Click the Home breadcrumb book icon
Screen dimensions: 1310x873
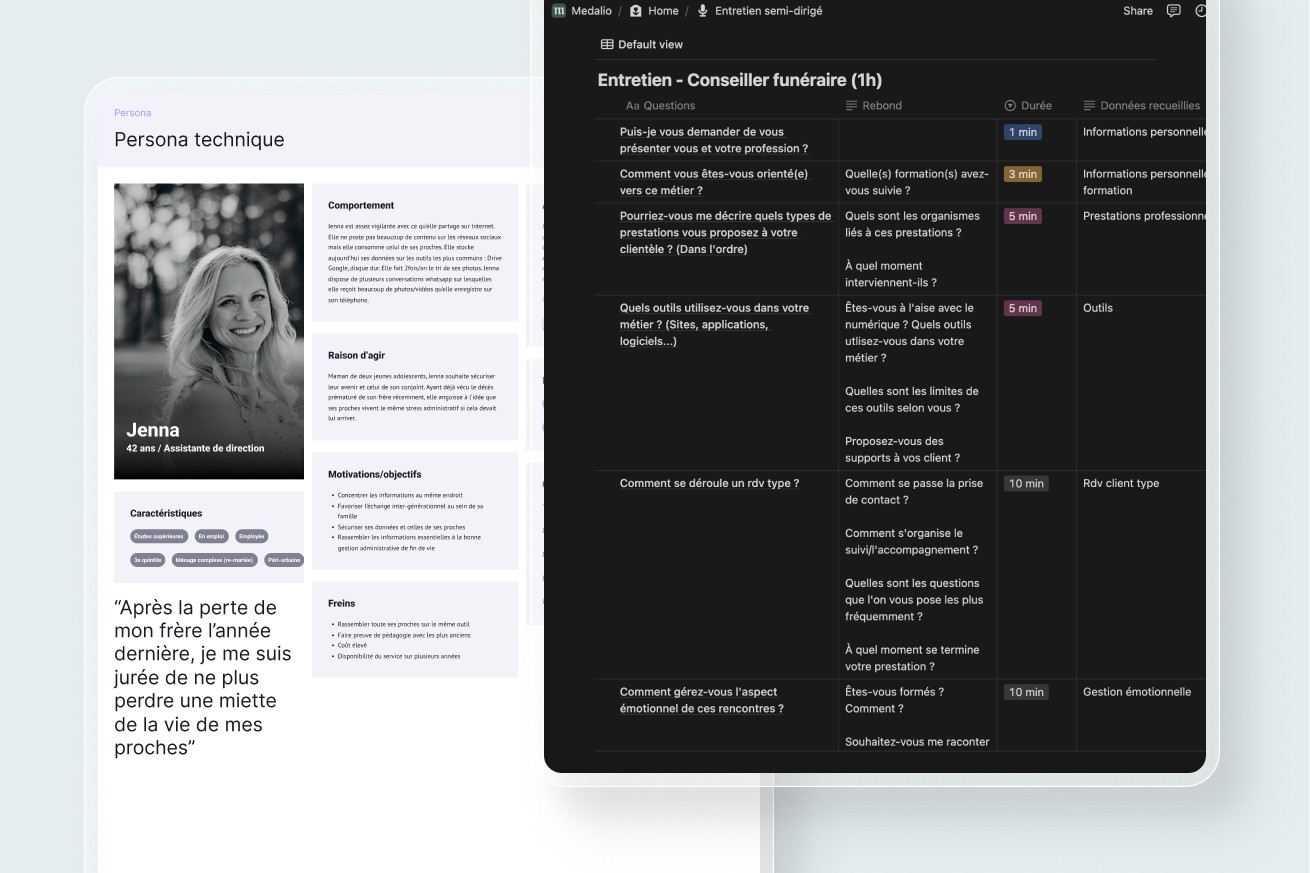635,11
